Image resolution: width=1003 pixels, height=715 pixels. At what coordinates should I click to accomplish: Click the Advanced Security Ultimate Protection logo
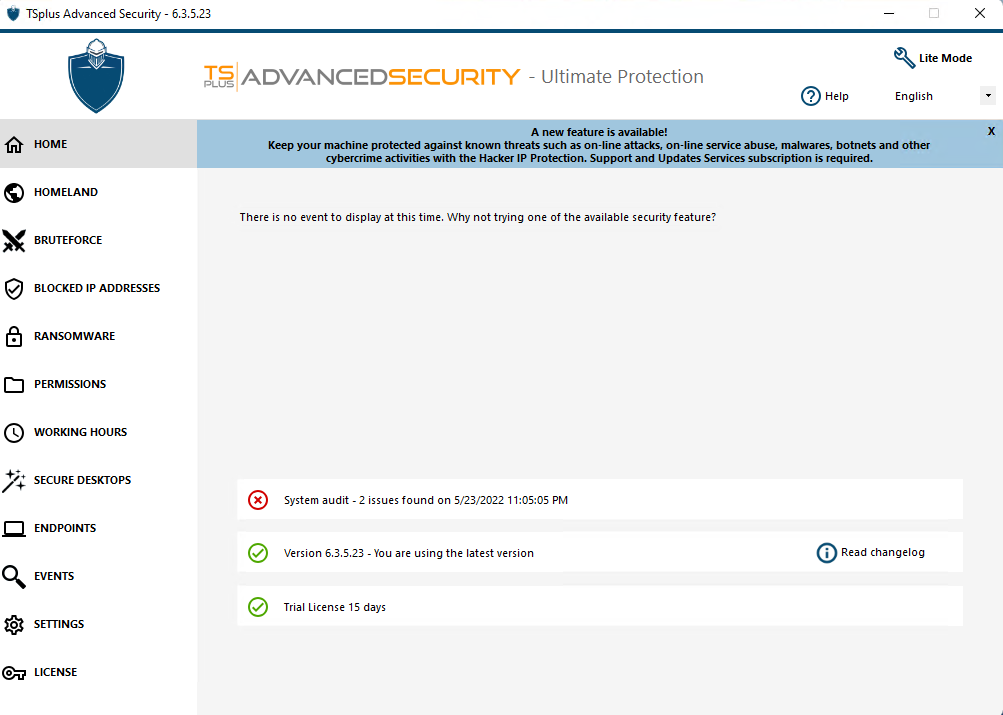pyautogui.click(x=454, y=77)
